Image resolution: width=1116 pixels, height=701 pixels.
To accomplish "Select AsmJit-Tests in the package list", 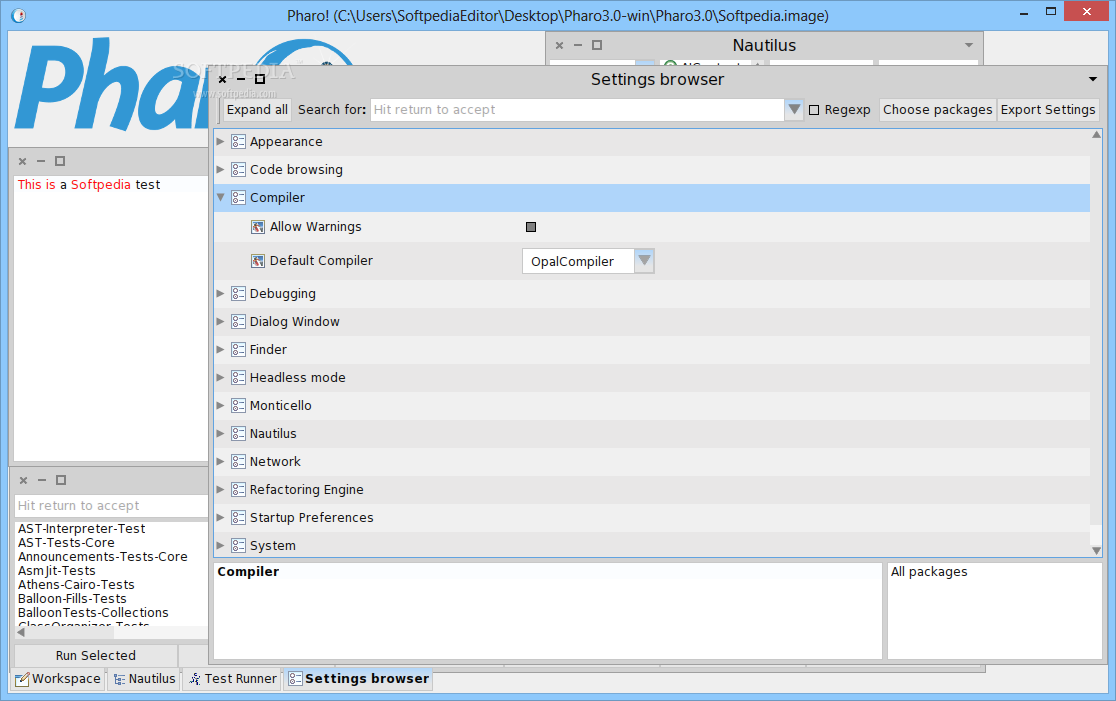I will (56, 571).
